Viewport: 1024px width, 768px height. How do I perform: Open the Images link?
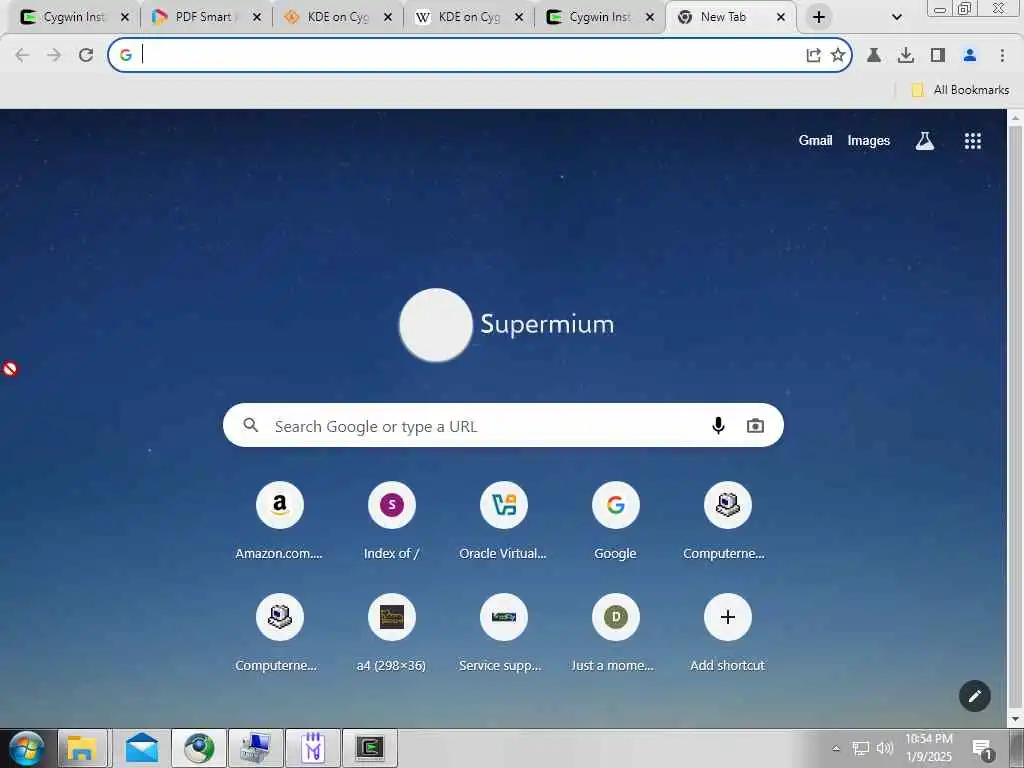click(869, 140)
